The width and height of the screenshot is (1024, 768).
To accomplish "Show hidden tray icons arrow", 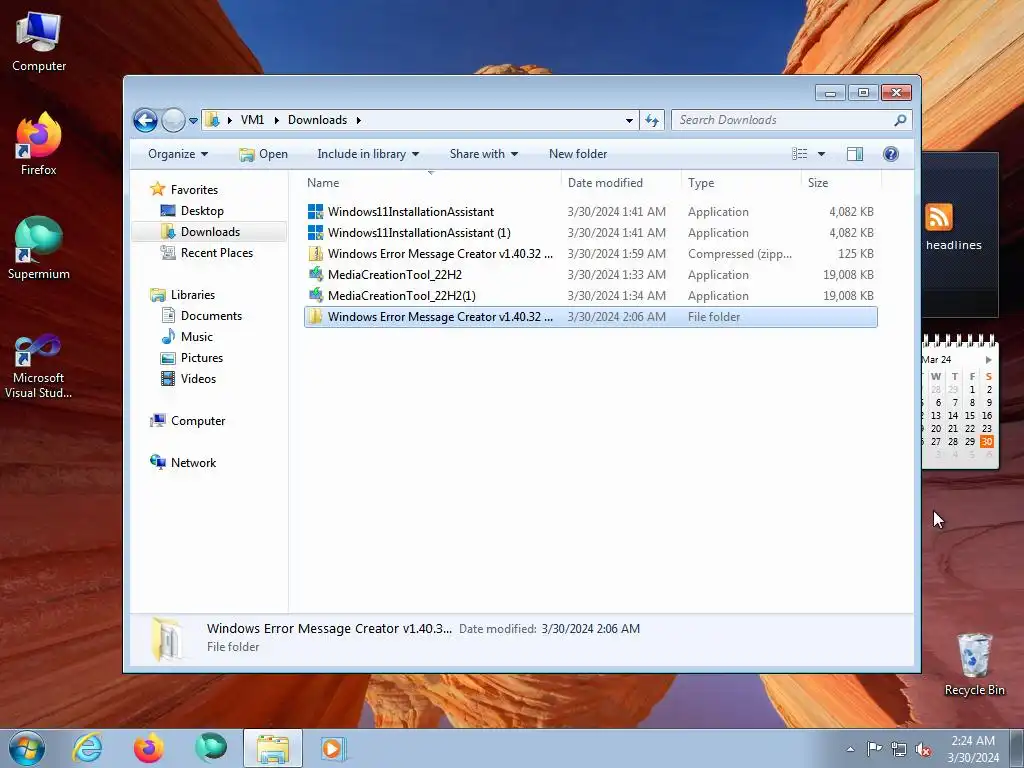I will tap(850, 749).
